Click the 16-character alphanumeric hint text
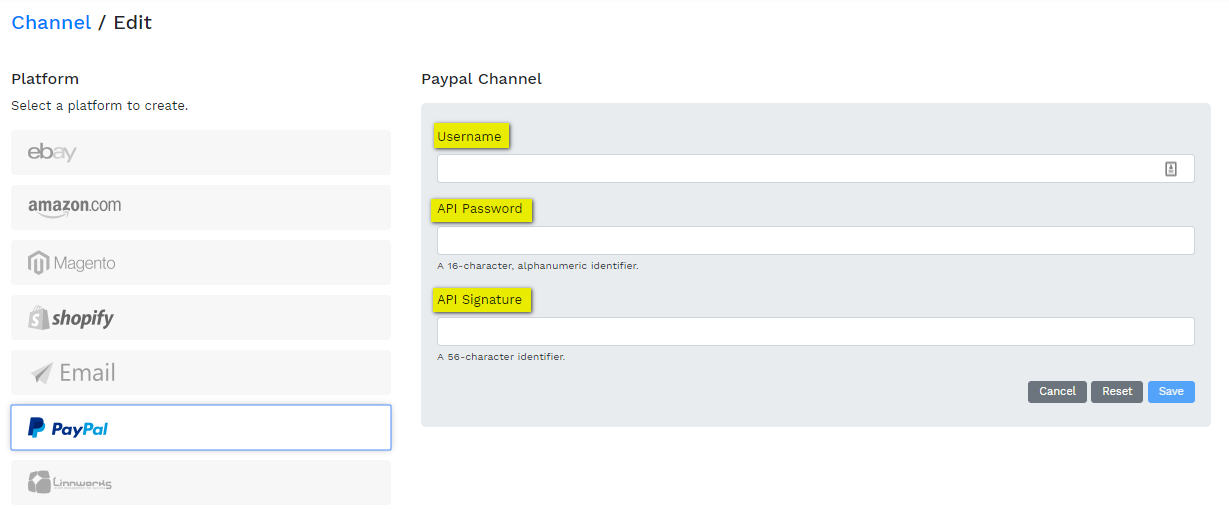The height and width of the screenshot is (509, 1229). [537, 266]
